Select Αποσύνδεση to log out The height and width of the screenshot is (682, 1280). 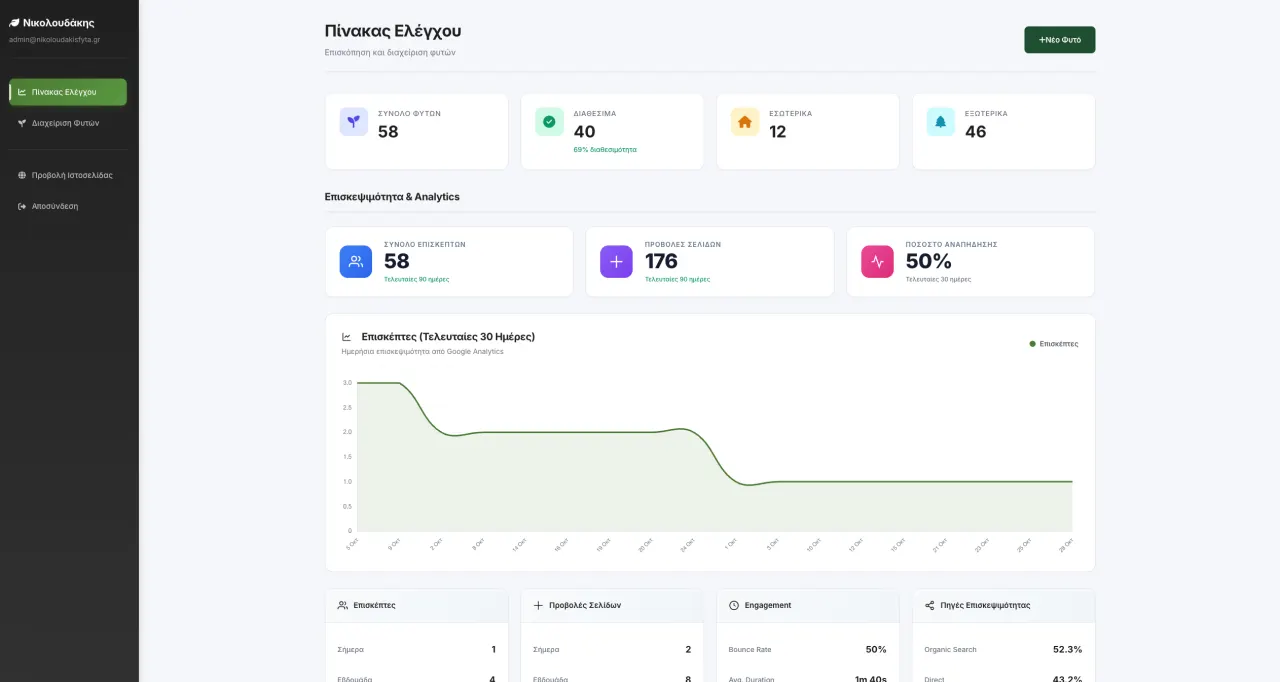(x=68, y=206)
